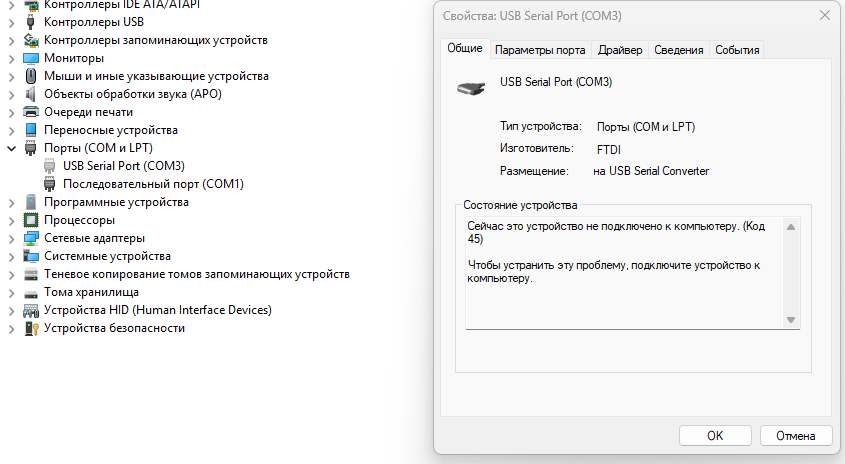Switch to the Параметры порта tab
This screenshot has height=464, width=845.
click(x=540, y=50)
